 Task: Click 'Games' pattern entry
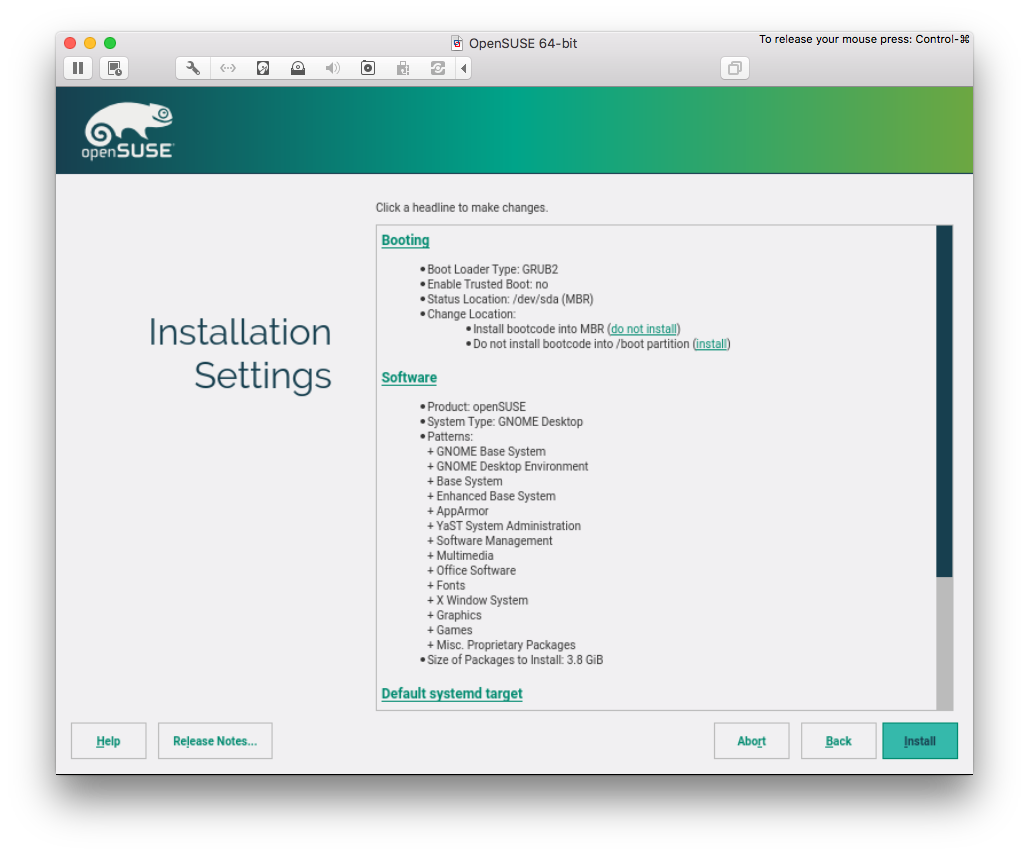tap(454, 630)
